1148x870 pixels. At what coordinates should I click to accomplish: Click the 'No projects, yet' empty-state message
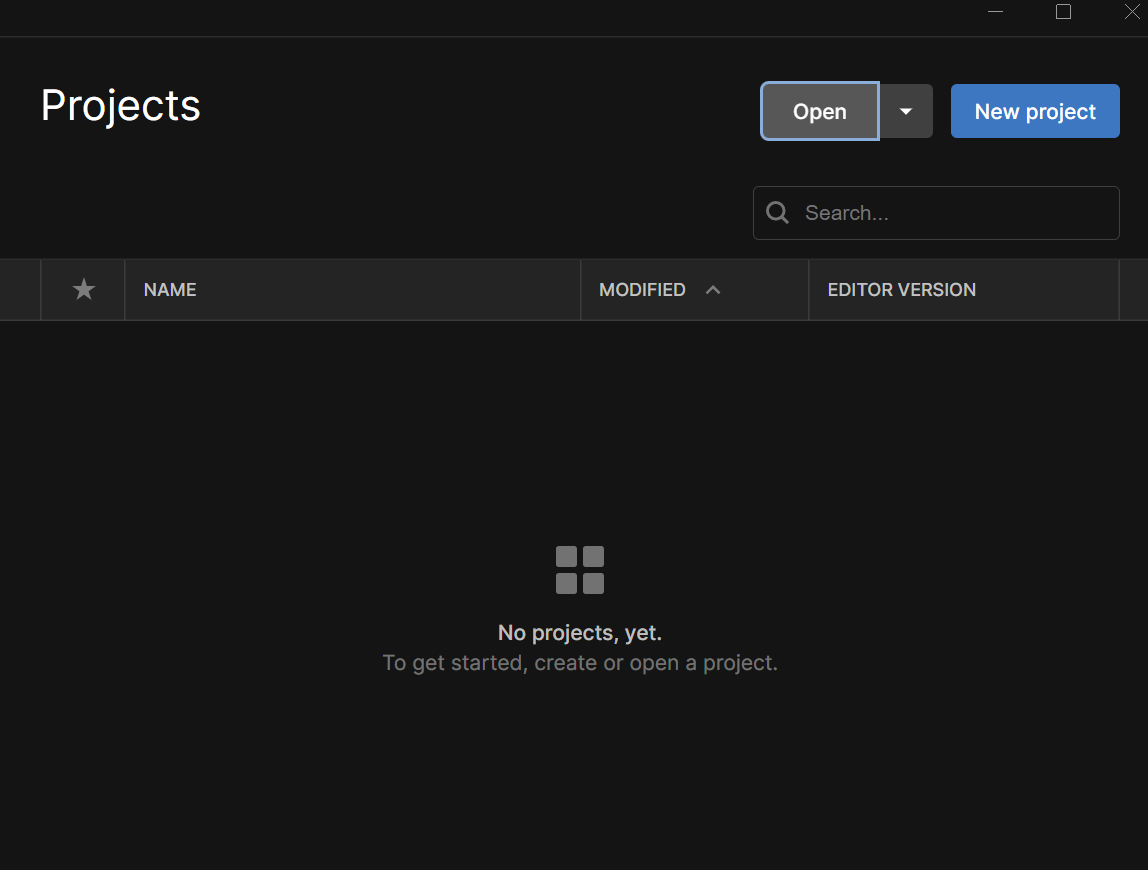tap(580, 632)
